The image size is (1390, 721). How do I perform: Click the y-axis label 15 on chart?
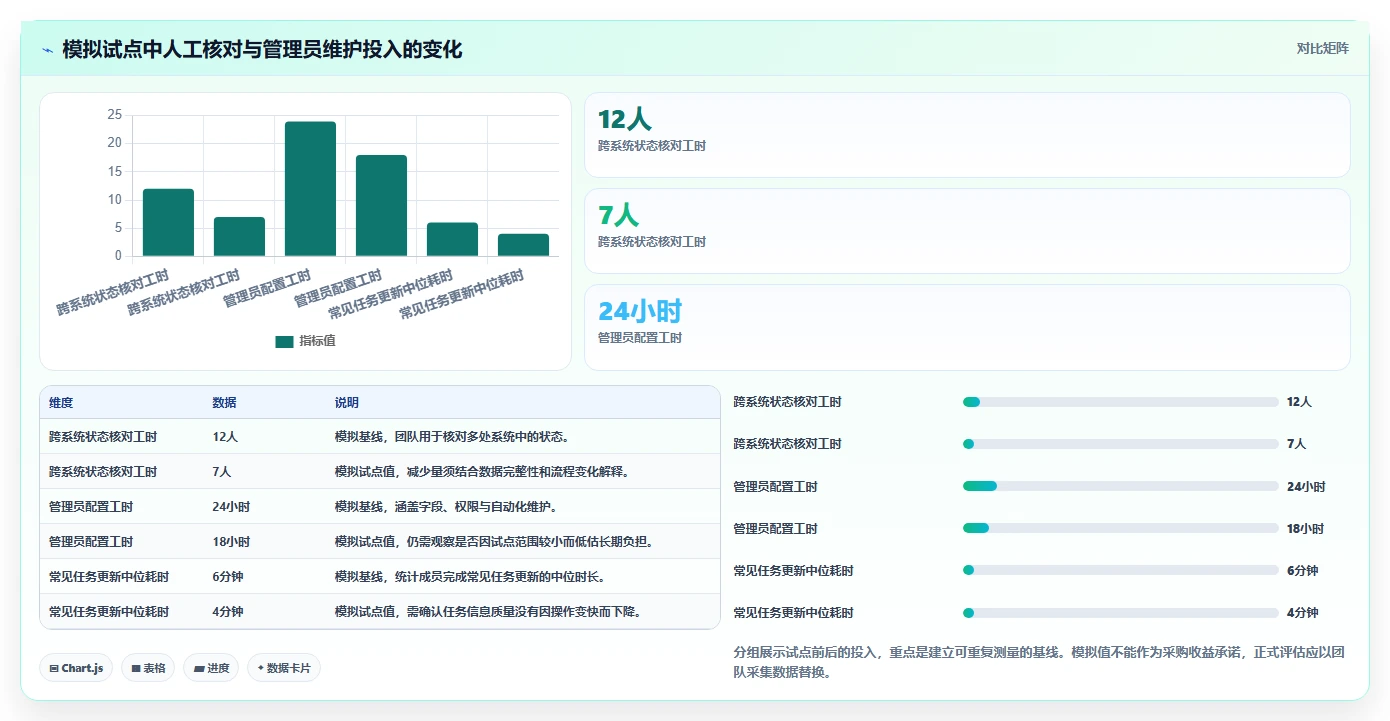tap(114, 172)
